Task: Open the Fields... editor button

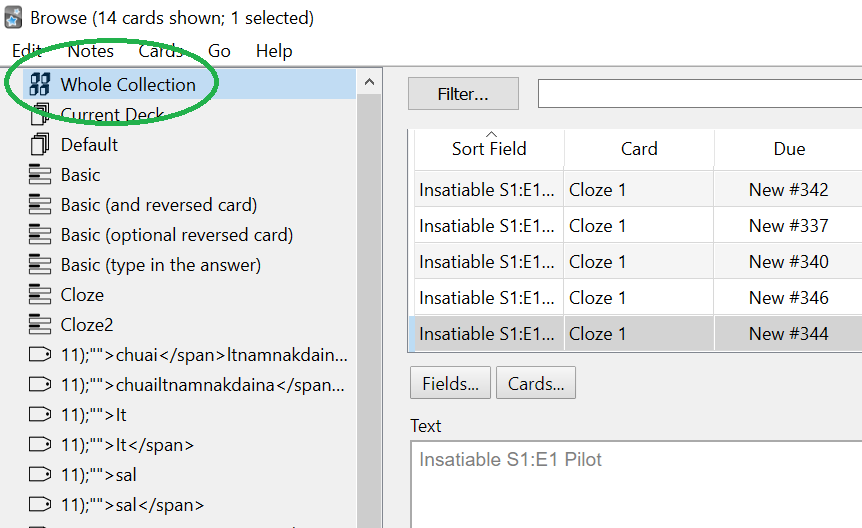Action: coord(450,383)
